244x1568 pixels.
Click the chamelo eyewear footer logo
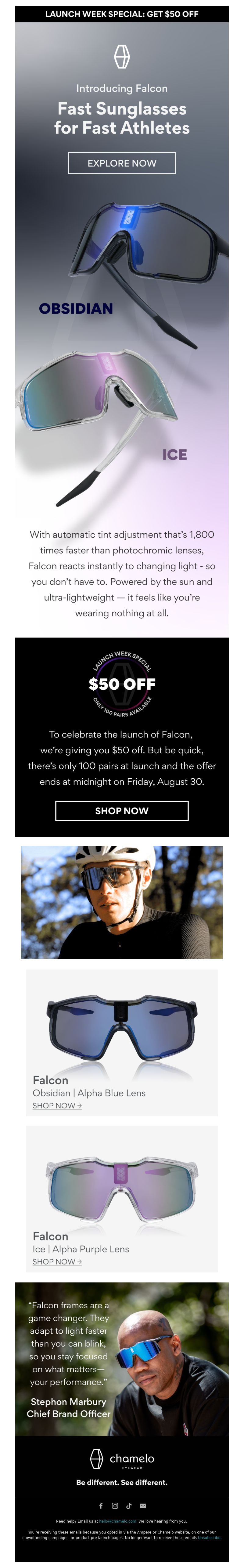point(122,1459)
